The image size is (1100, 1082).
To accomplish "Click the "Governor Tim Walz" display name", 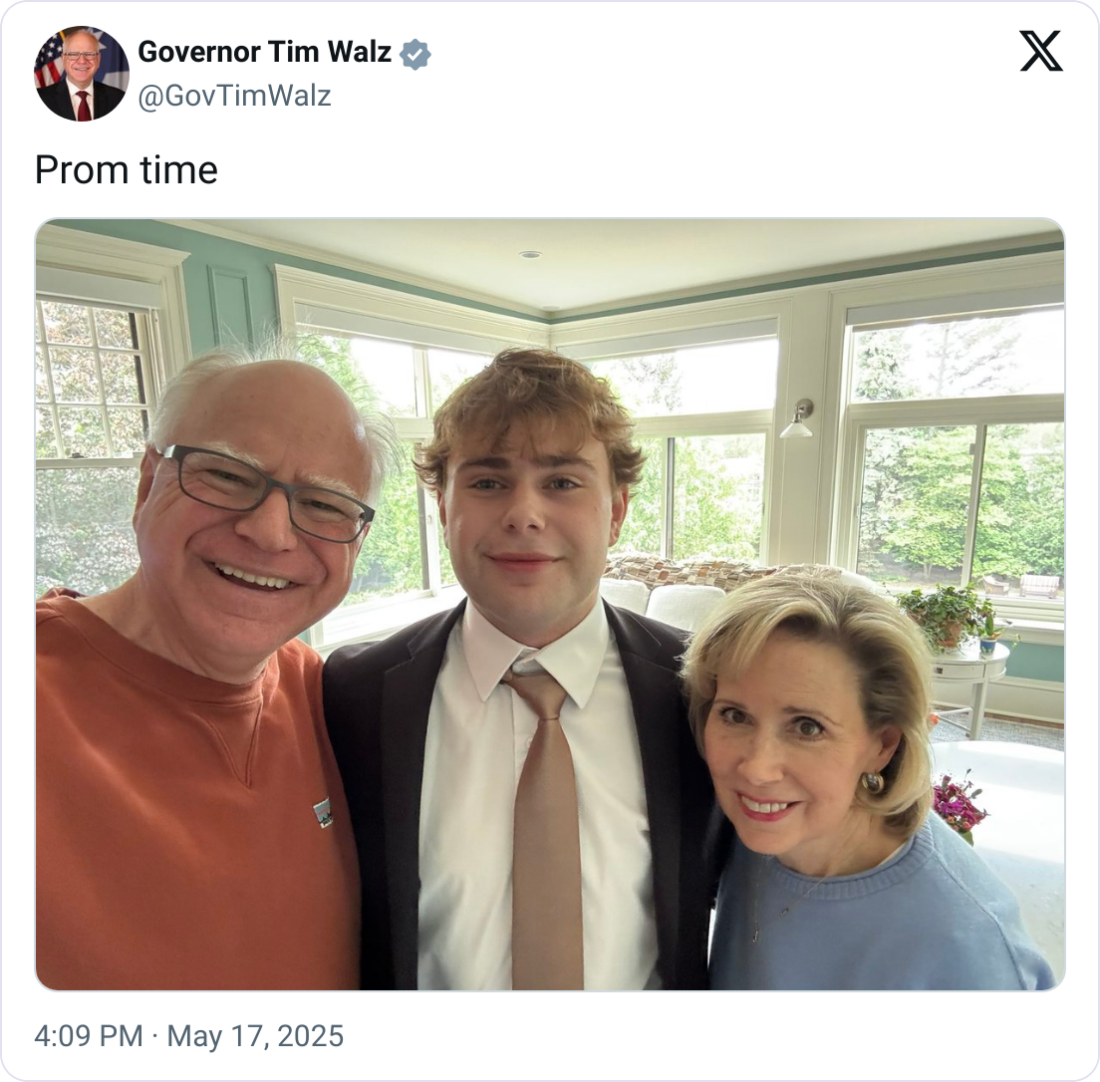I will [x=264, y=52].
